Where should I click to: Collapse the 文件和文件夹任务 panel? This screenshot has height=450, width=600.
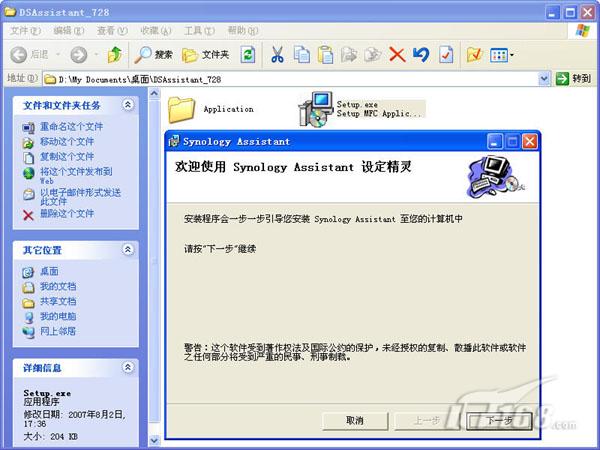pos(128,104)
